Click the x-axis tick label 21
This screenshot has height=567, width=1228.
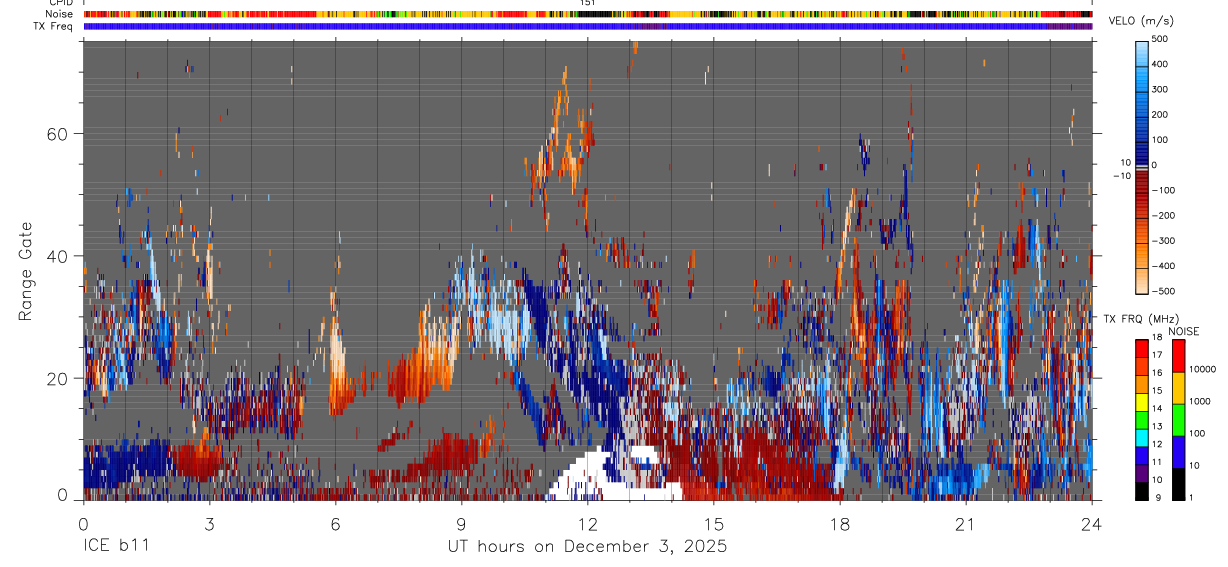[966, 524]
